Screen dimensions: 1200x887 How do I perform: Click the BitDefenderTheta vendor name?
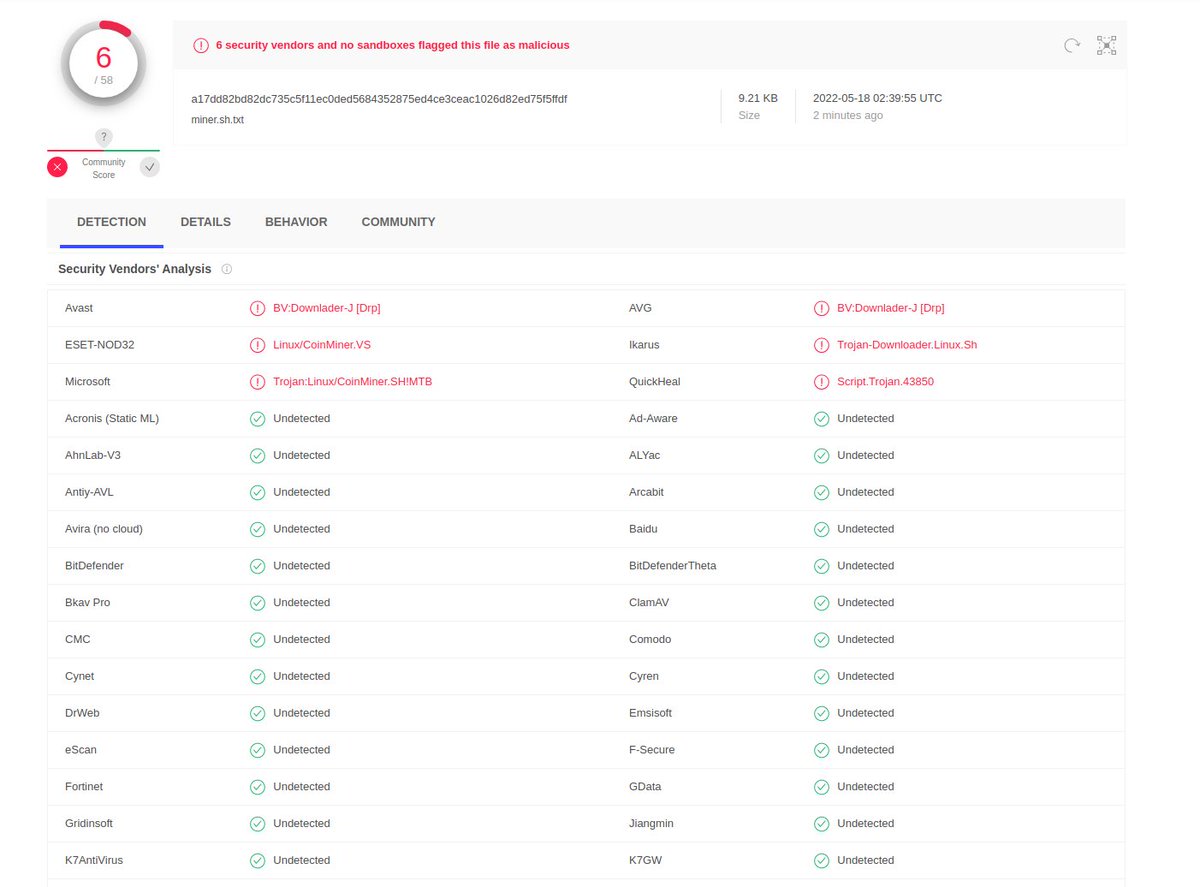coord(673,566)
